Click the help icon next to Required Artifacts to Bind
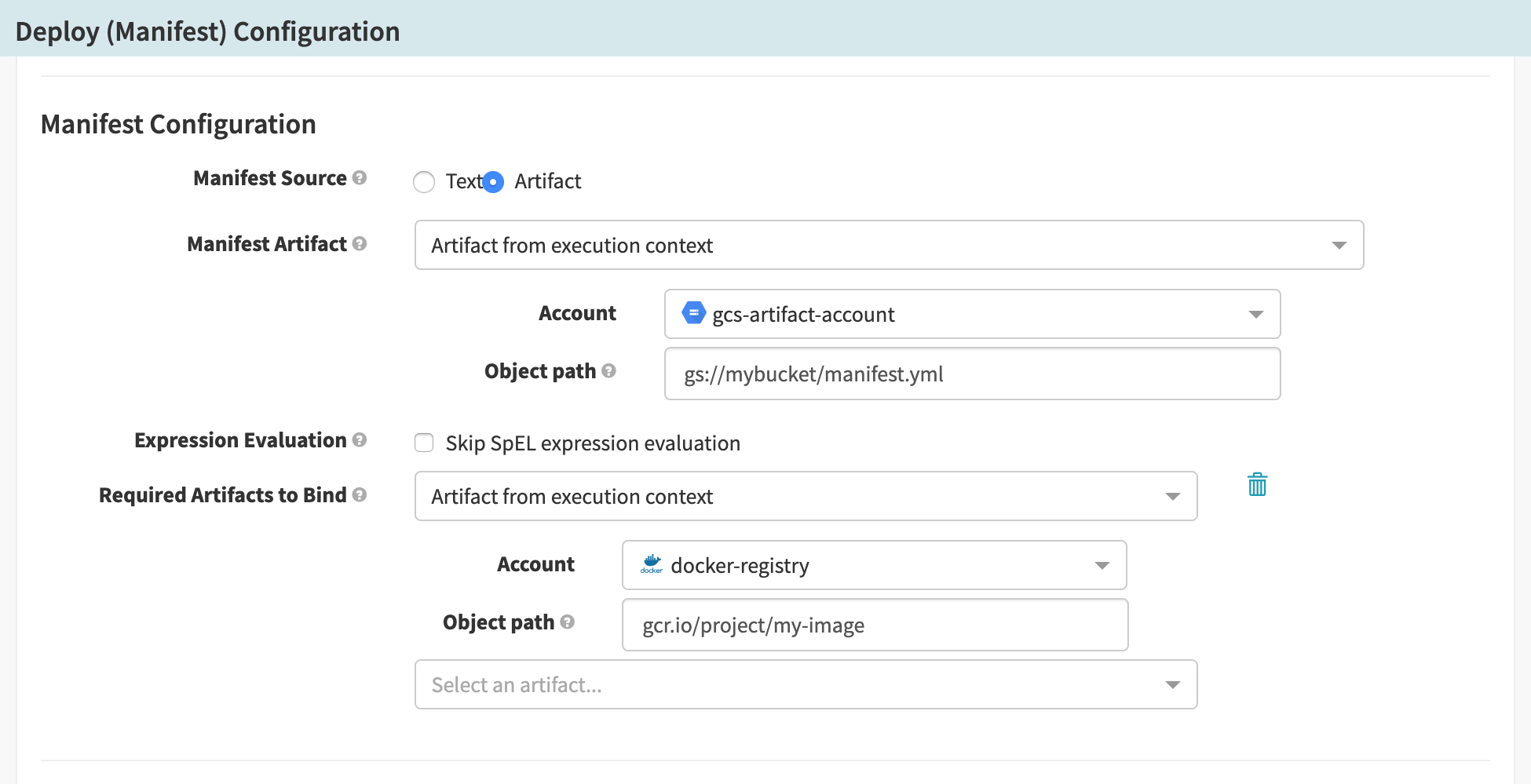 (360, 495)
